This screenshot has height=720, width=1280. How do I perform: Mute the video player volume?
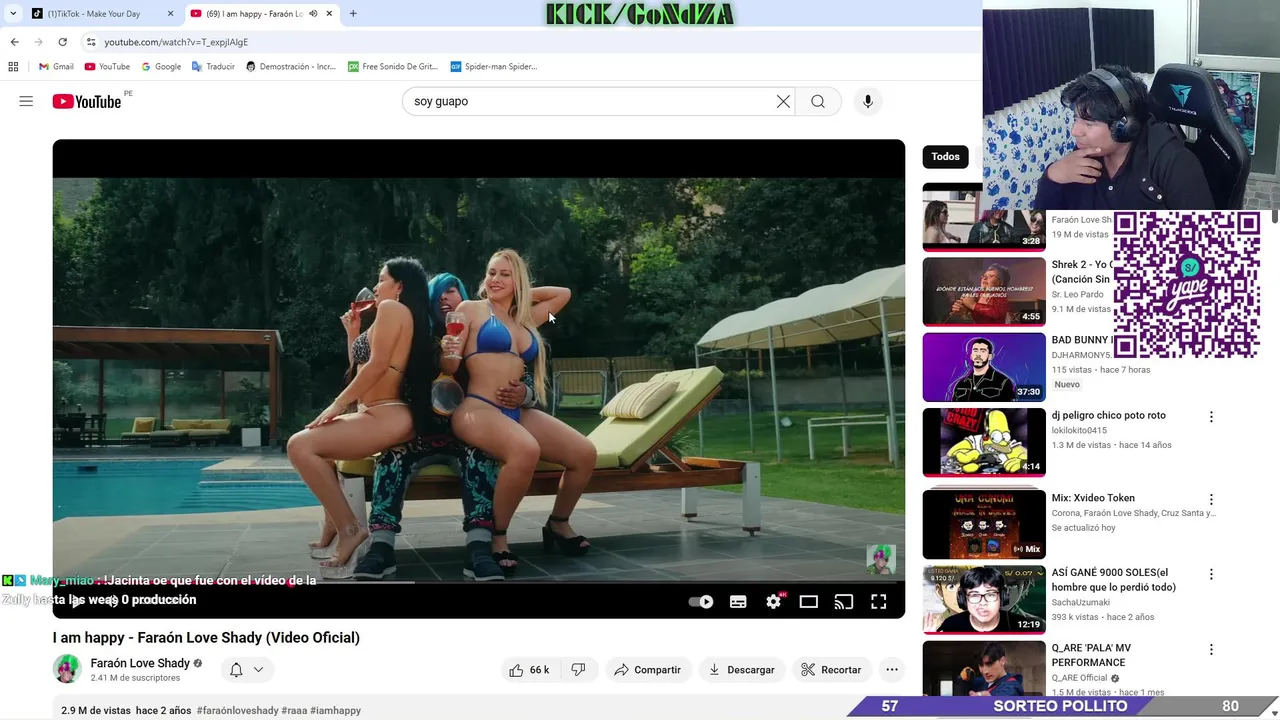[x=112, y=601]
